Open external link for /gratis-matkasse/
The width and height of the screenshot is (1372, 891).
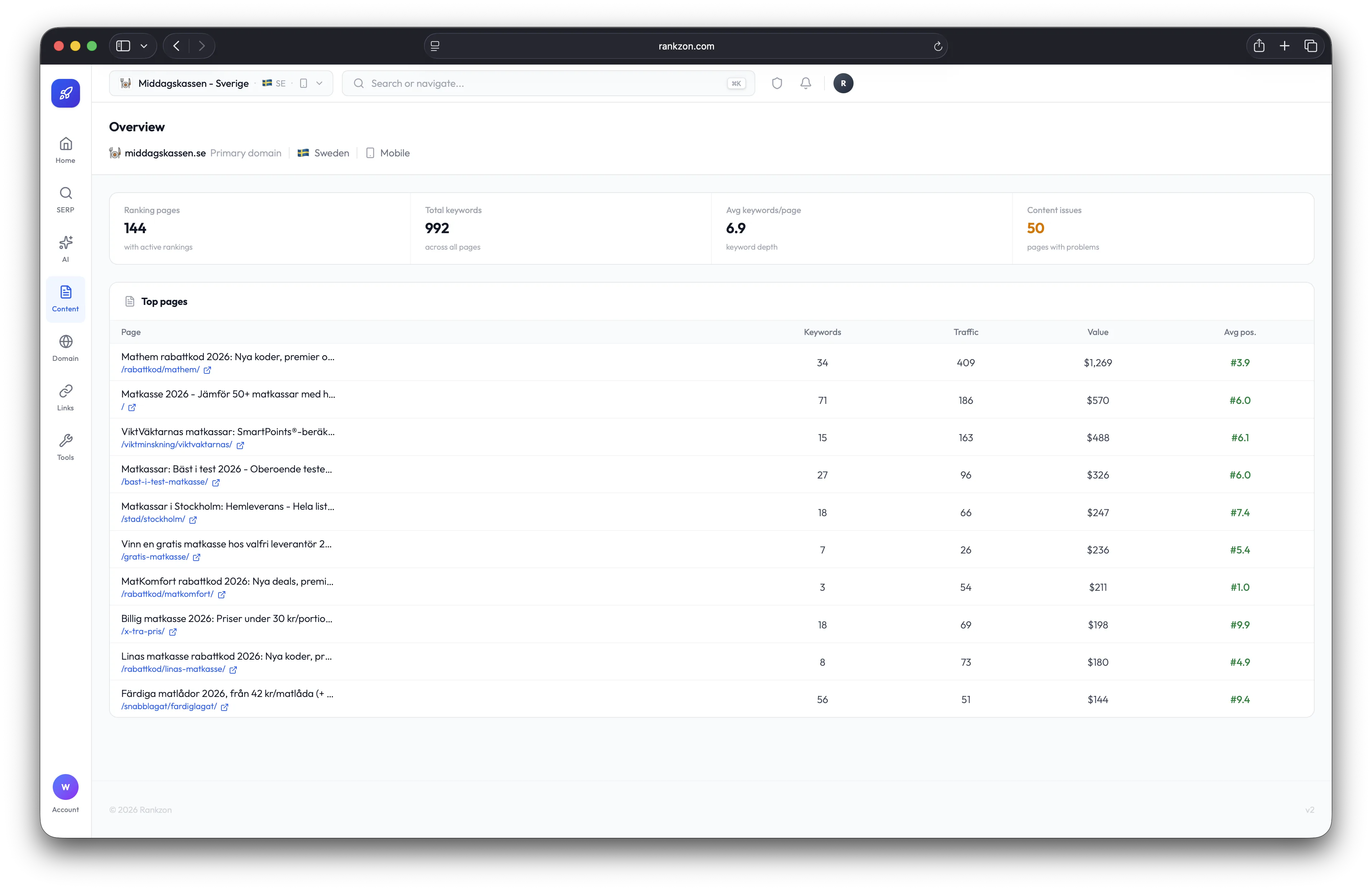tap(197, 557)
